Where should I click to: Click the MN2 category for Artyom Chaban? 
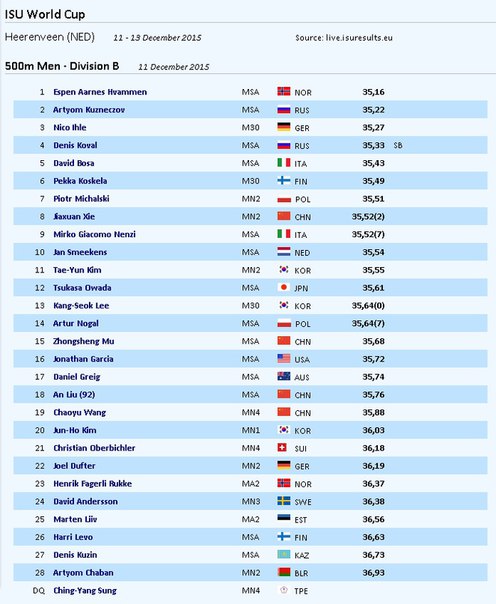pyautogui.click(x=251, y=573)
